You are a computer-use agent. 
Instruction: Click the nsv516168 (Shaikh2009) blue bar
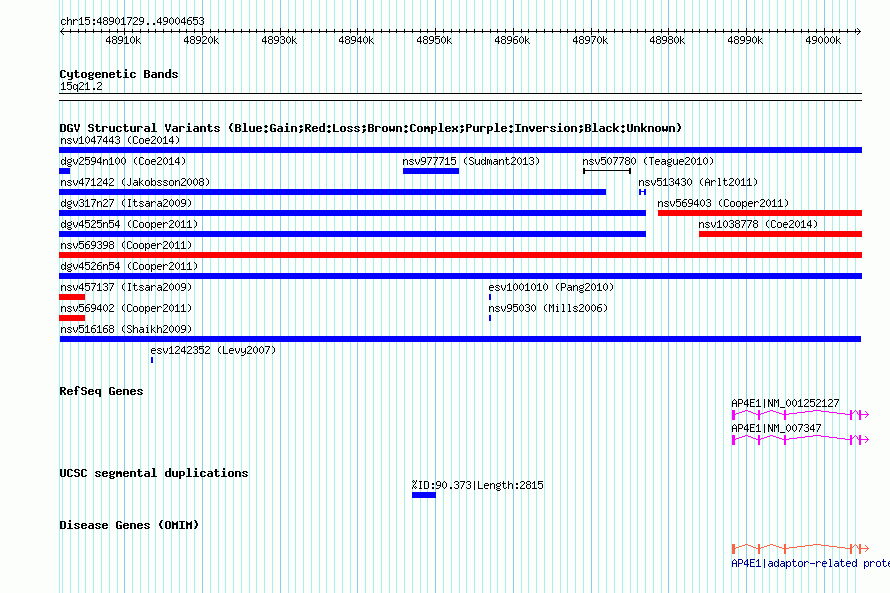(460, 339)
